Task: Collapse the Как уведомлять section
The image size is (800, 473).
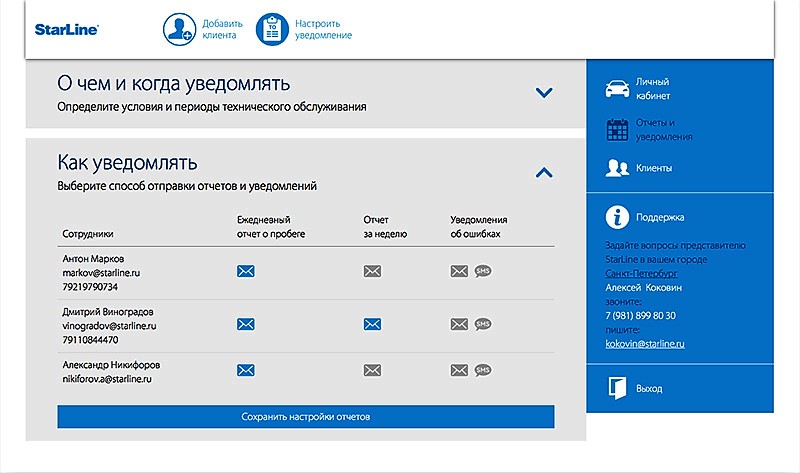Action: (543, 172)
